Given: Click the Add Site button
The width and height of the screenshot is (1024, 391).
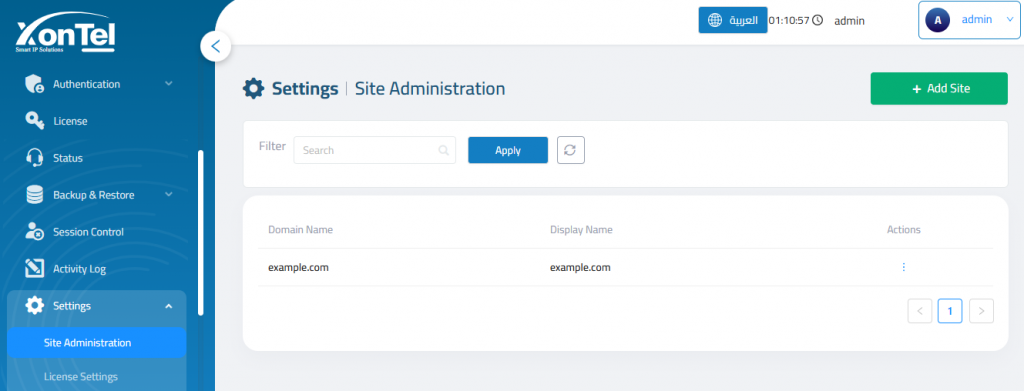Looking at the screenshot, I should [939, 89].
